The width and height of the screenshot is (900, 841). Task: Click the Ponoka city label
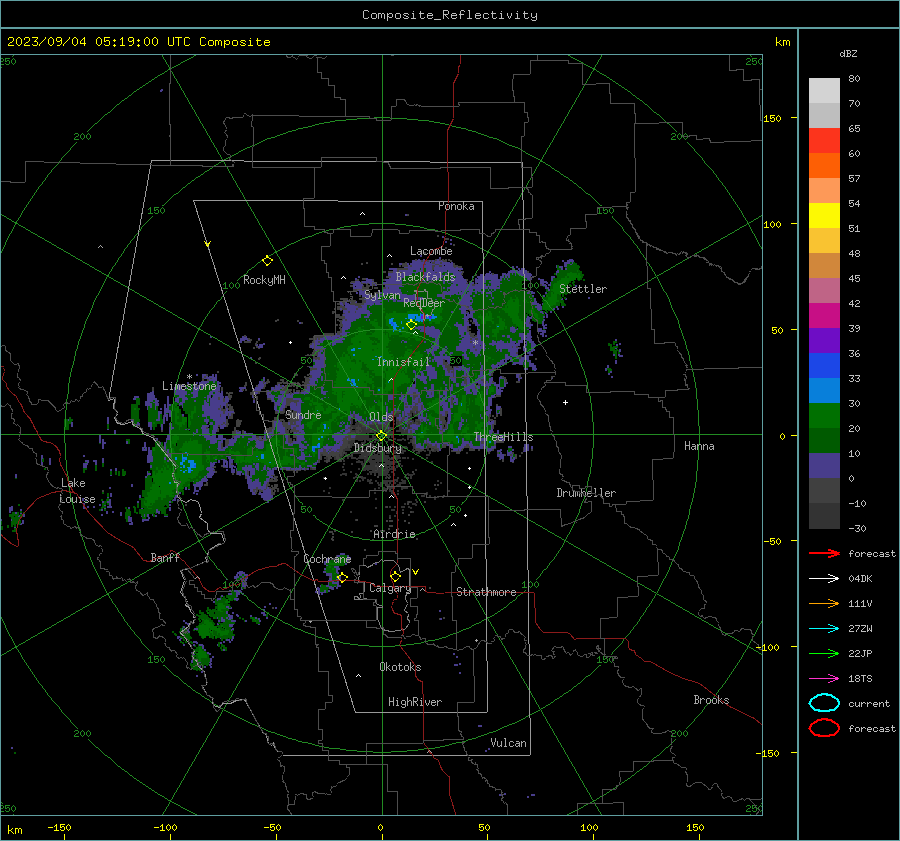tap(456, 206)
